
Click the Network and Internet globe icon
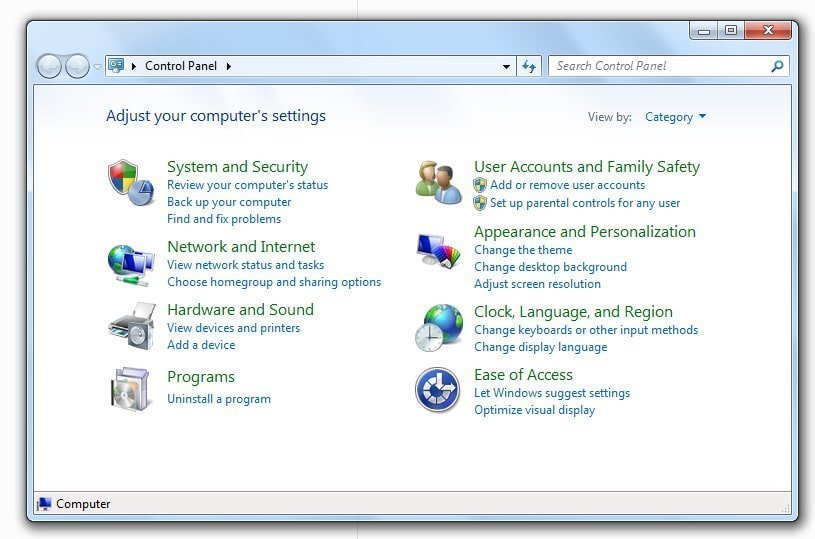tap(130, 265)
